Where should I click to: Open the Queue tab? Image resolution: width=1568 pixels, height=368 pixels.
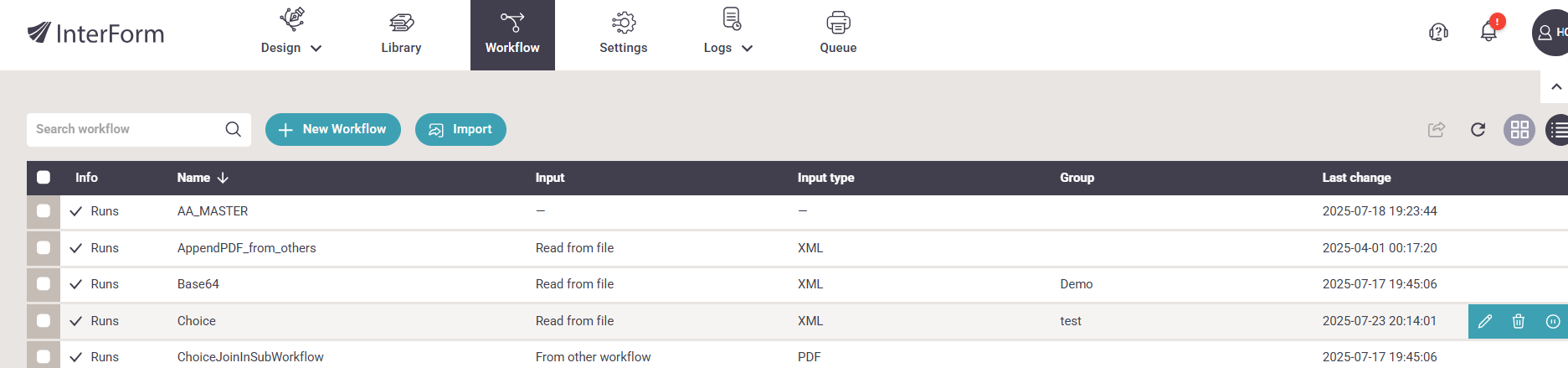pyautogui.click(x=838, y=34)
